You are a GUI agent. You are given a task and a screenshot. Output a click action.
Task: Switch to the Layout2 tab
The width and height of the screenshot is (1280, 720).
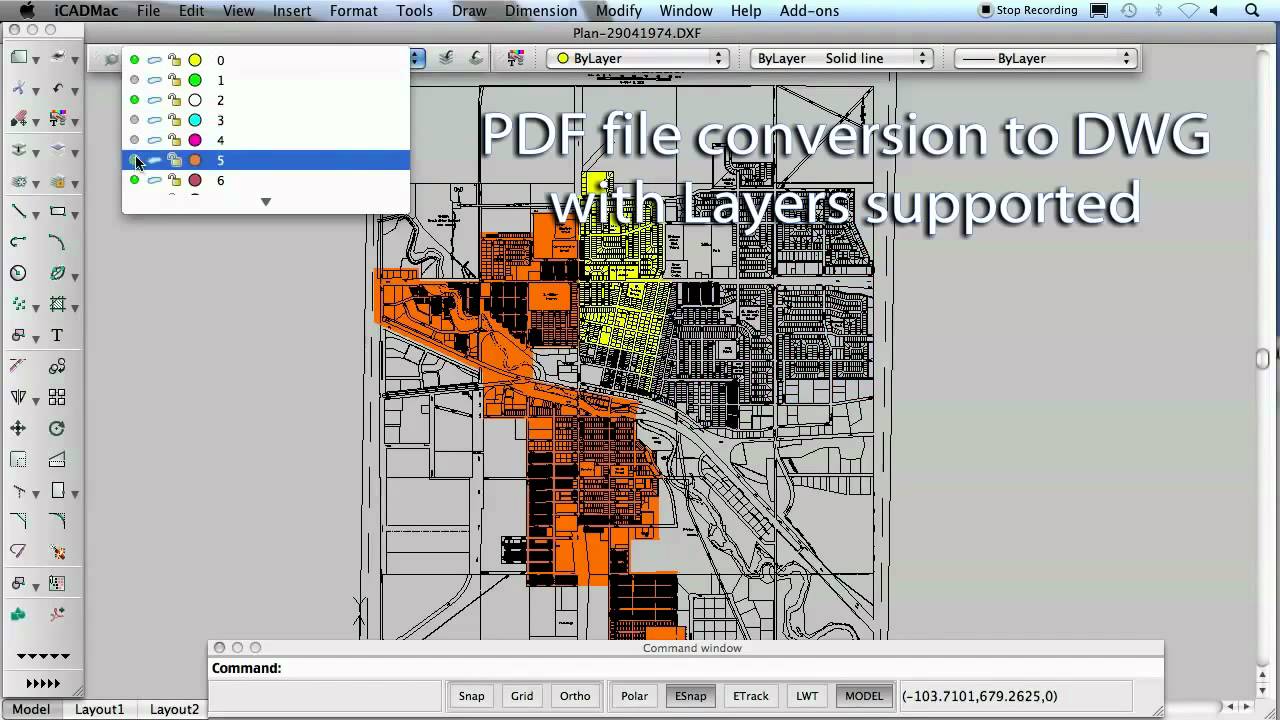point(174,709)
